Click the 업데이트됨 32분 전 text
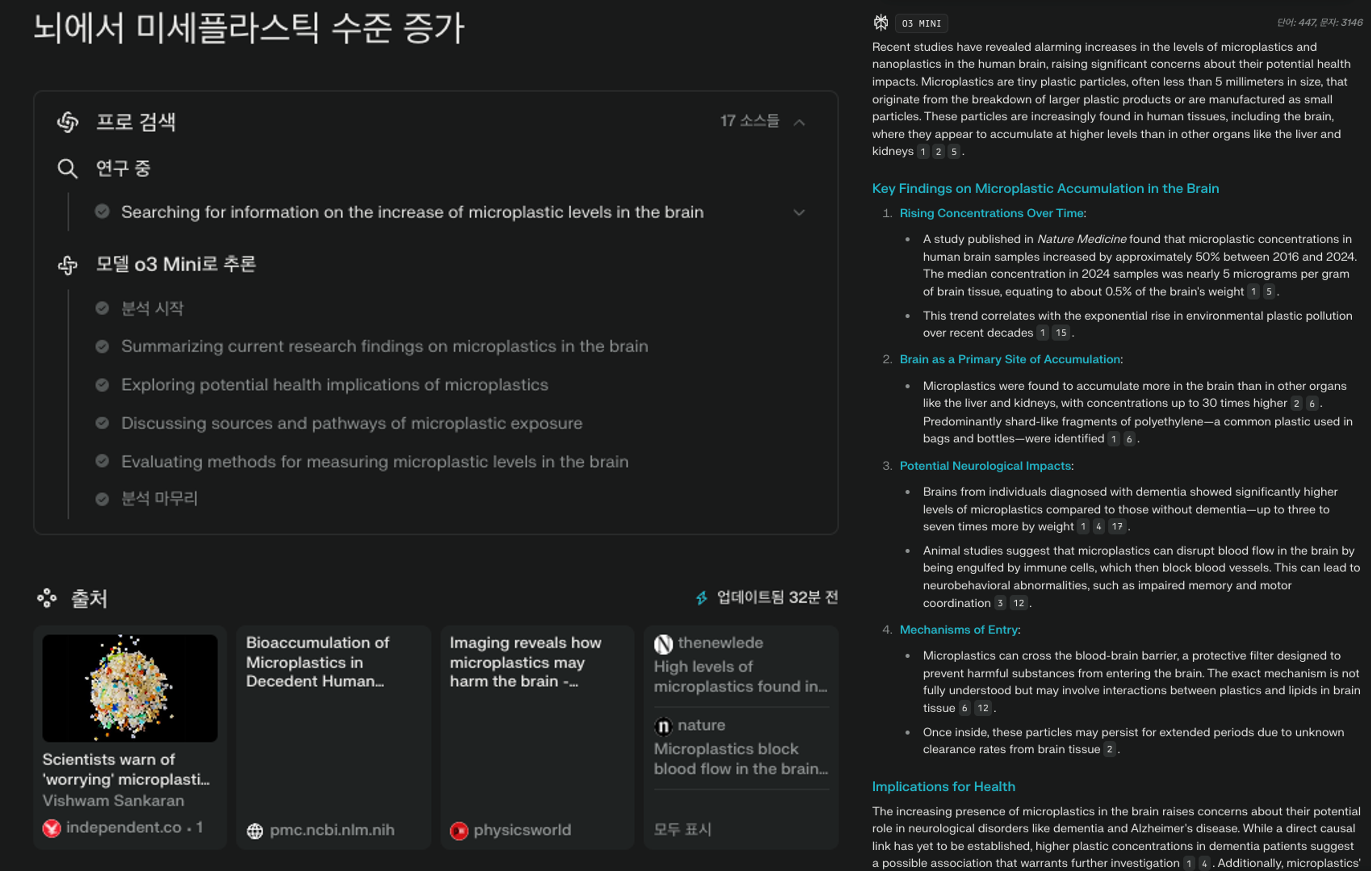The height and width of the screenshot is (871, 1372). click(x=777, y=598)
